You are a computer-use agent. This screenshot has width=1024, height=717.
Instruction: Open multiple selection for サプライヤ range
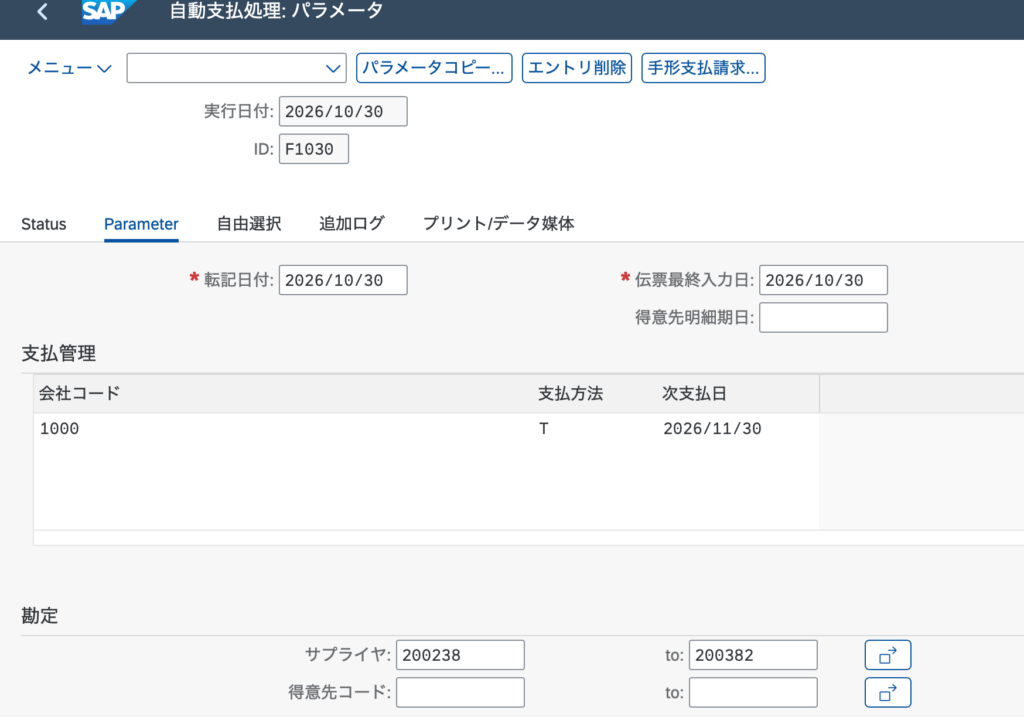[x=888, y=655]
